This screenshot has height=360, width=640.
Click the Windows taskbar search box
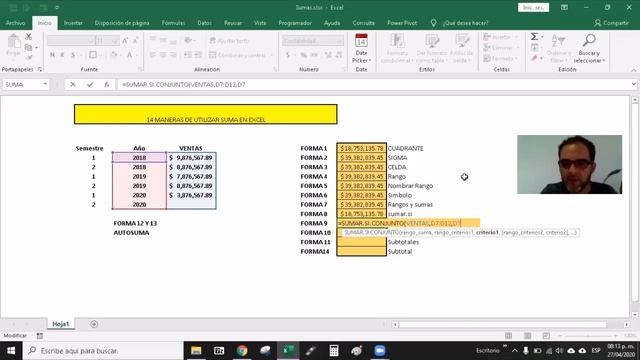click(104, 351)
